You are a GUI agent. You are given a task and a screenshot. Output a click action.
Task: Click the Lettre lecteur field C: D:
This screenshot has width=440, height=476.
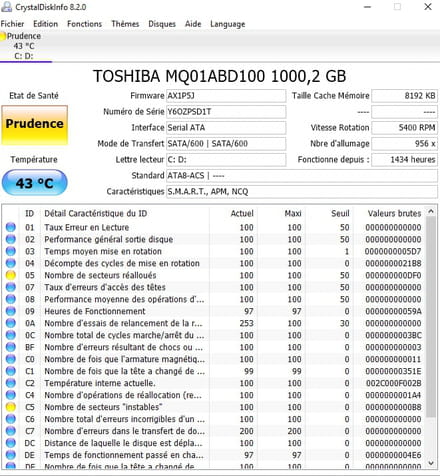[226, 160]
